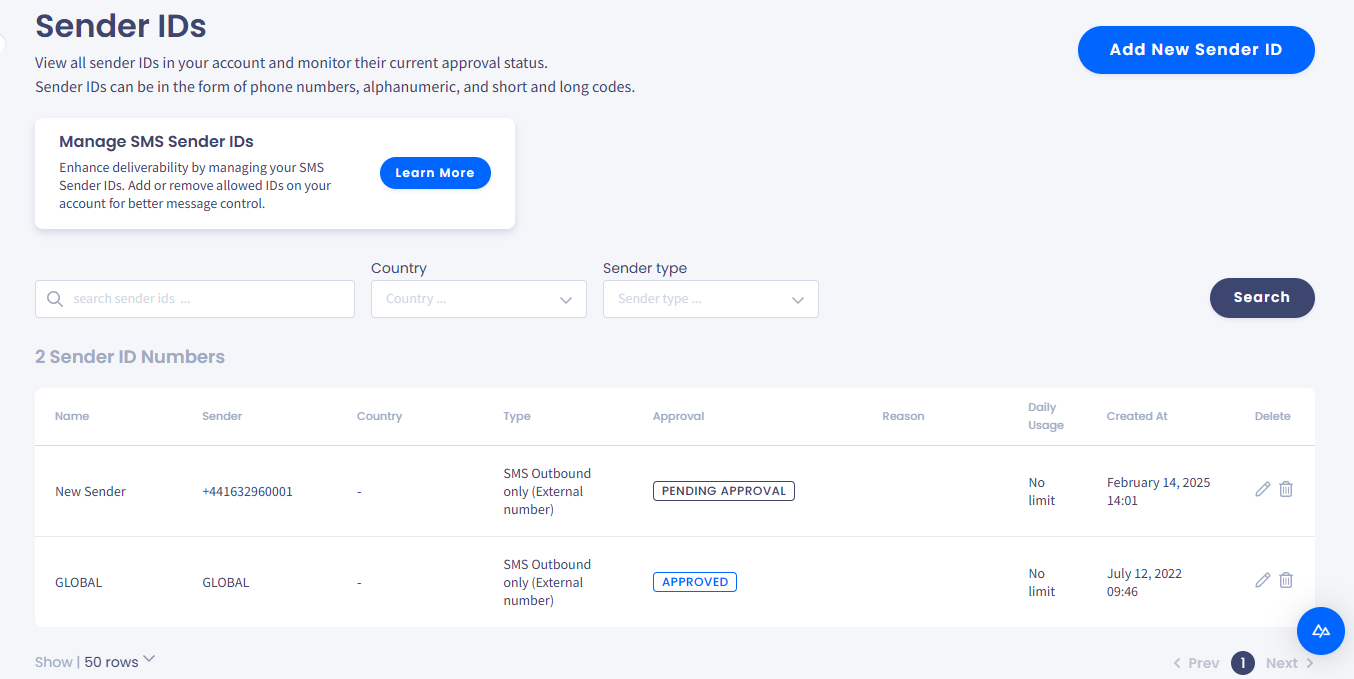Click the Approval column header
This screenshot has height=679, width=1354.
[679, 416]
